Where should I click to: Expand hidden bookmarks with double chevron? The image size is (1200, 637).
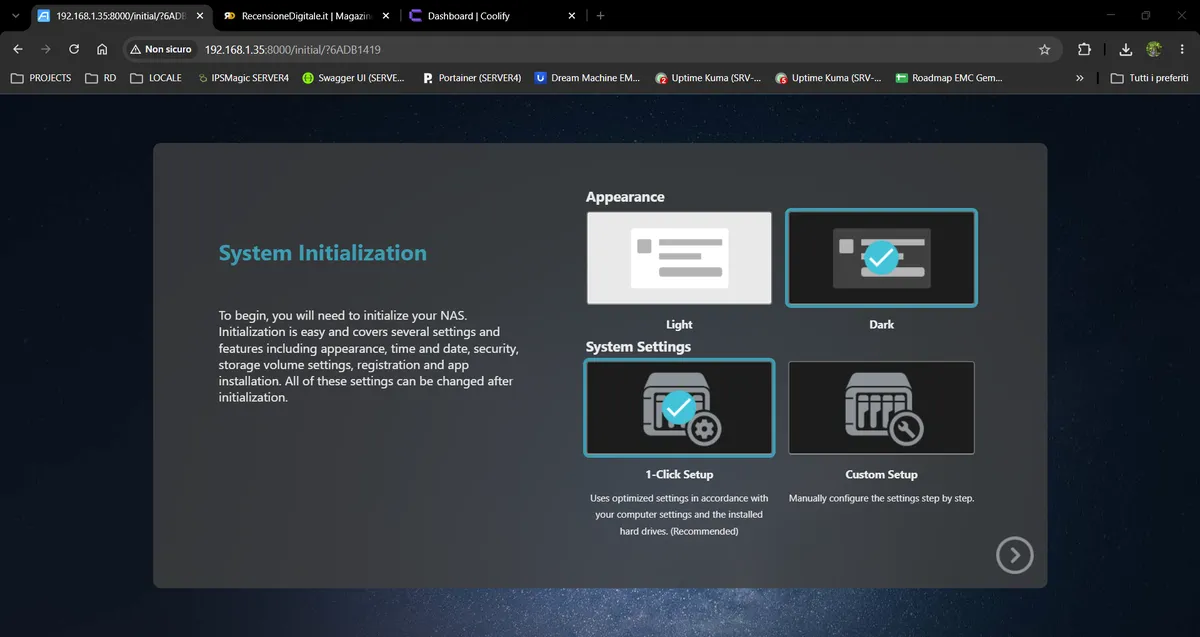coord(1080,77)
